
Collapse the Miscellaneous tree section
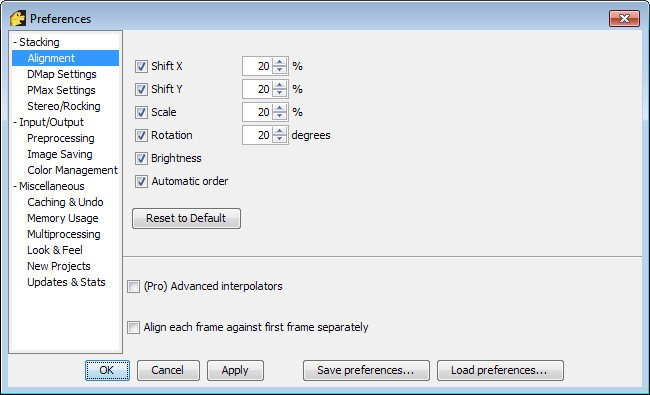[15, 186]
